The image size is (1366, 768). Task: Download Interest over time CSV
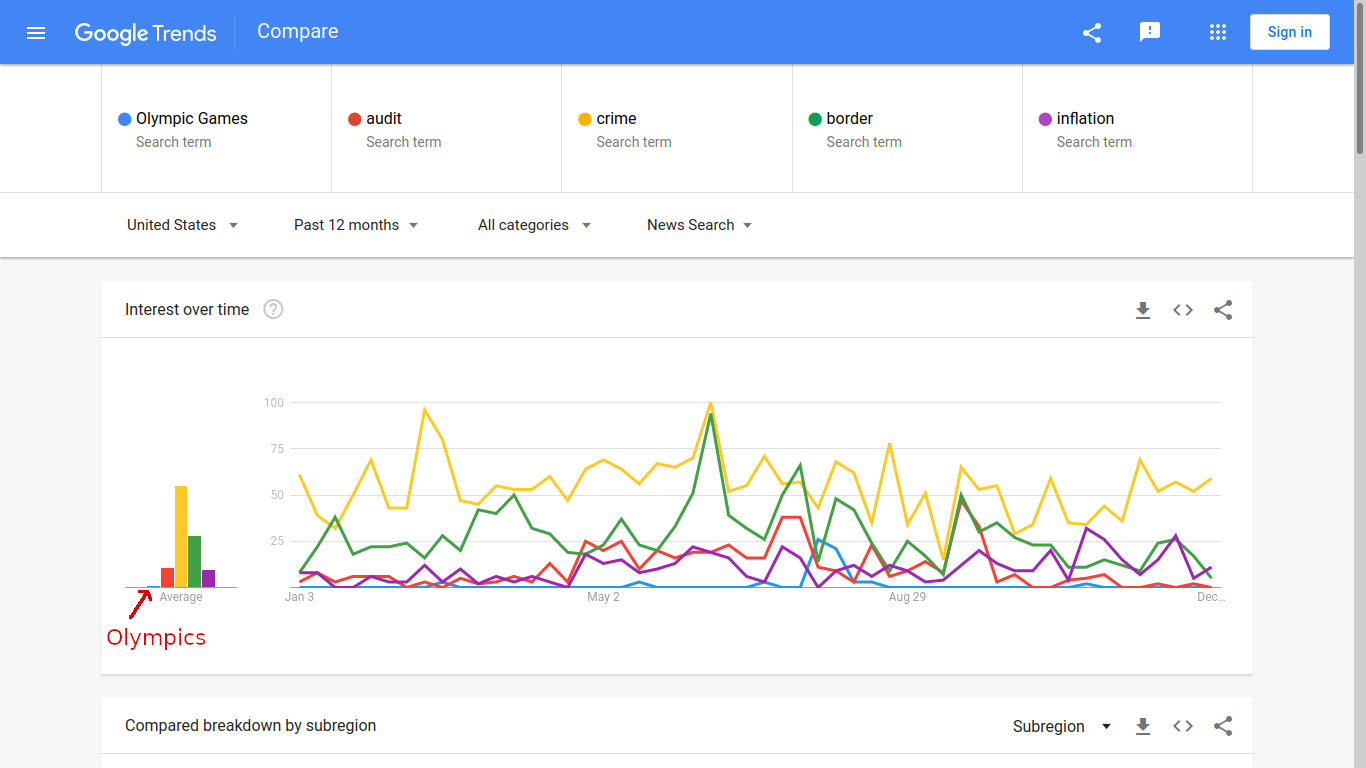[1143, 310]
